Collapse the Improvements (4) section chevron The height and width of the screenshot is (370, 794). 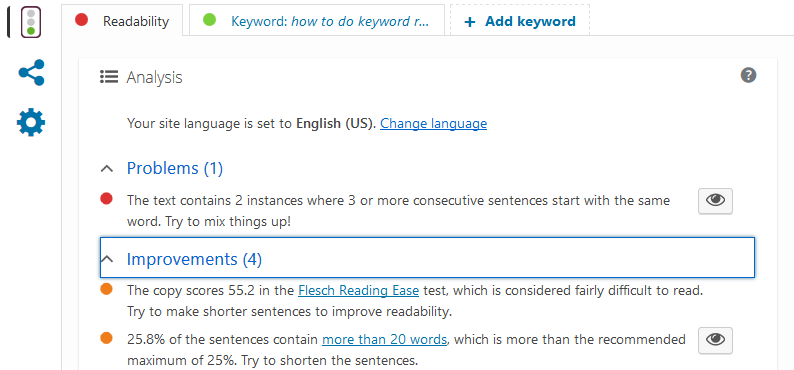[107, 260]
